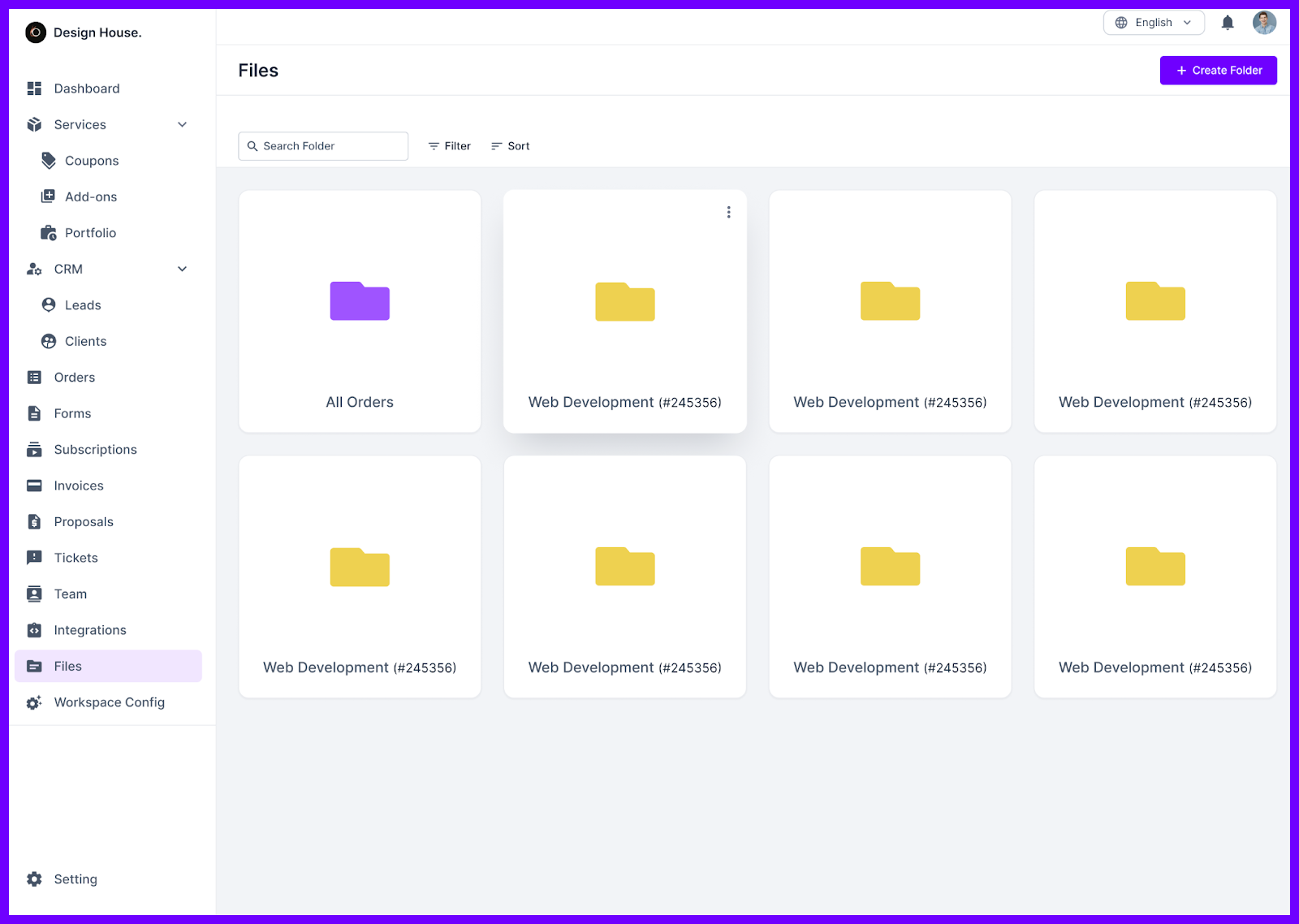
Task: Collapse the CRM menu
Action: (182, 269)
